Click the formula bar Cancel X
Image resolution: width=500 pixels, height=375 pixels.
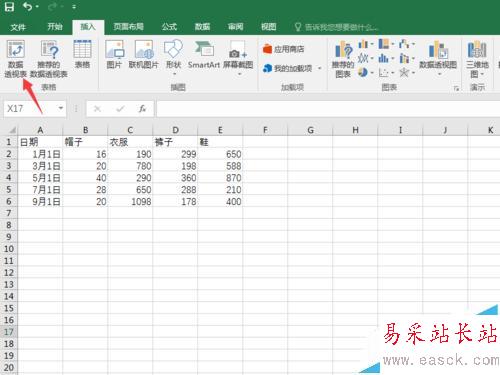(x=97, y=109)
